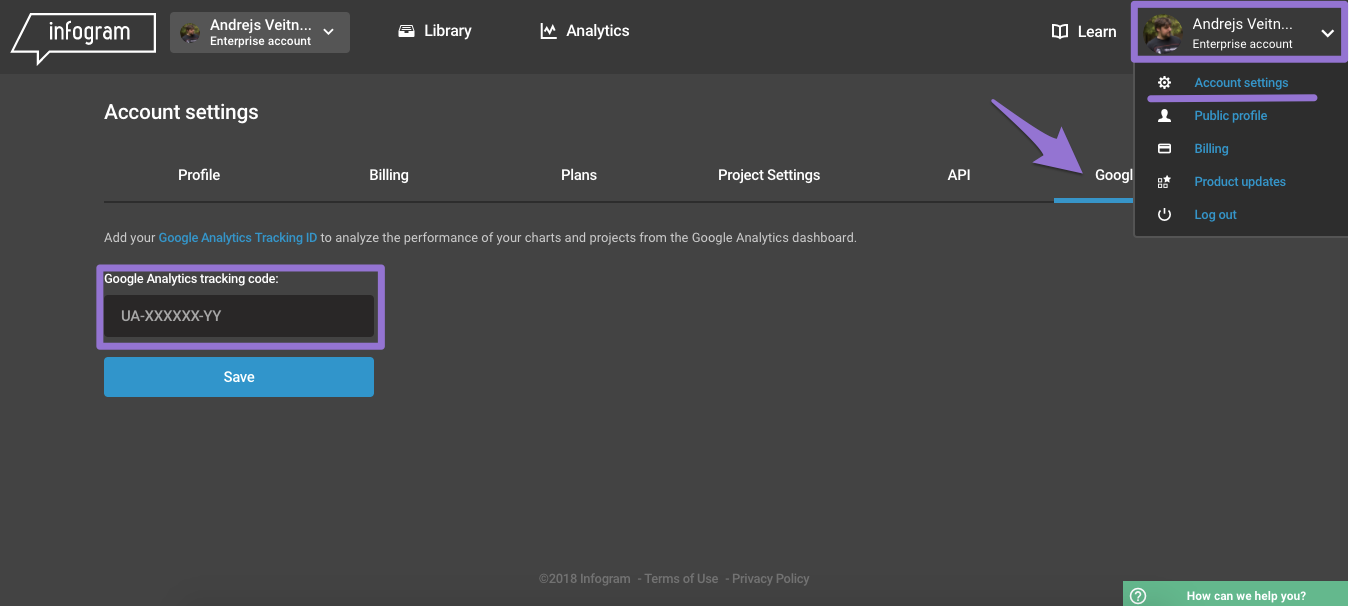The width and height of the screenshot is (1349, 606).
Task: Open the Privacy Policy footer link
Action: 770,579
